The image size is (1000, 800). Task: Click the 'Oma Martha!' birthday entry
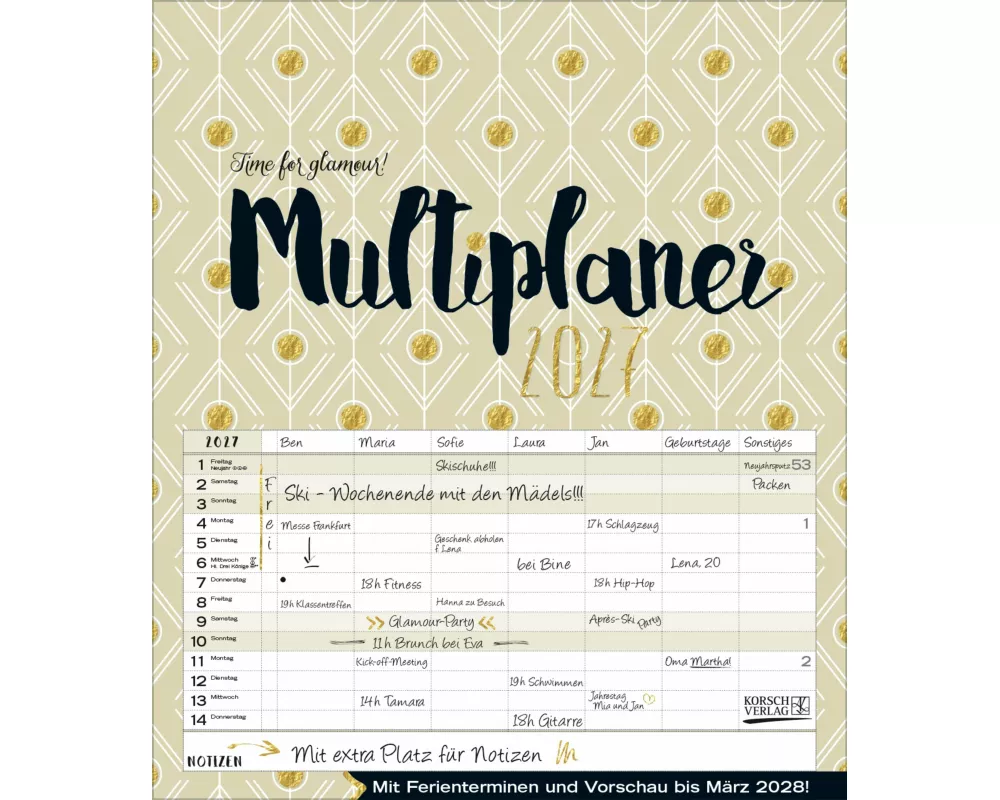[x=698, y=662]
